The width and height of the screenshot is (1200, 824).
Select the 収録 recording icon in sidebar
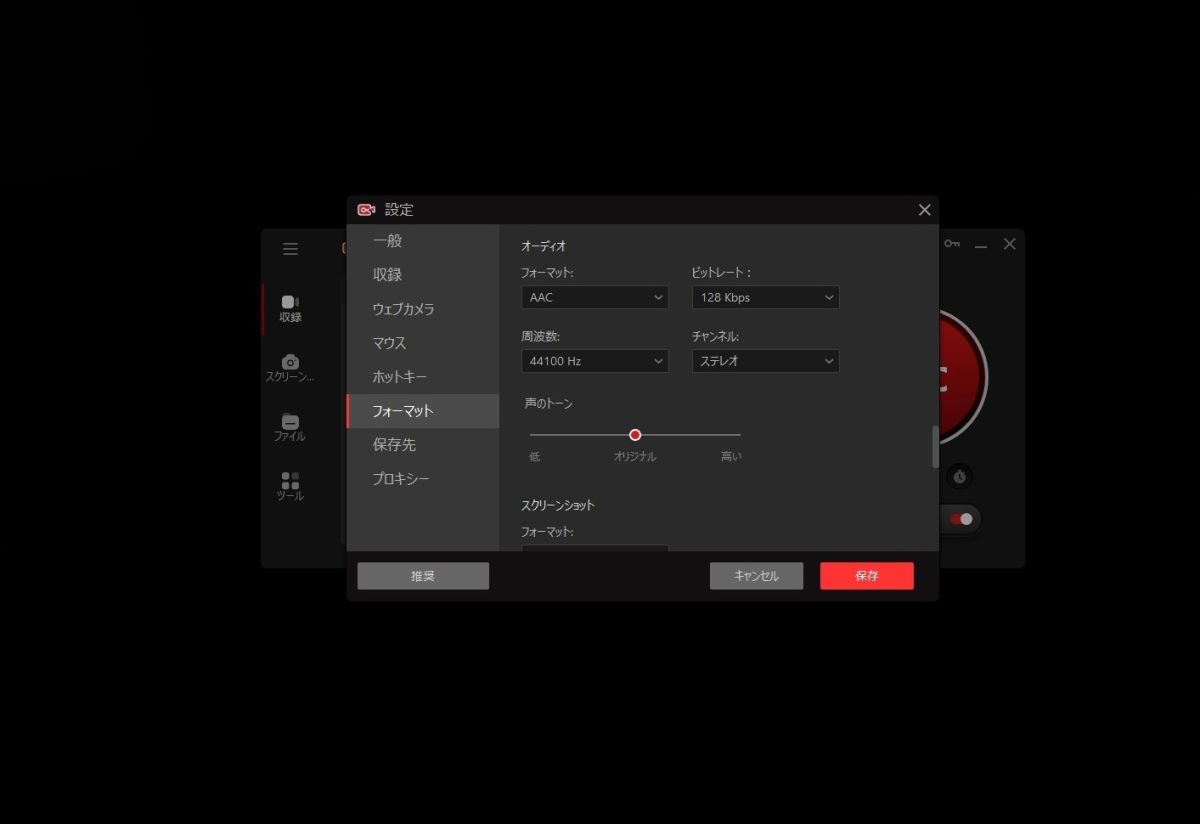(x=290, y=302)
